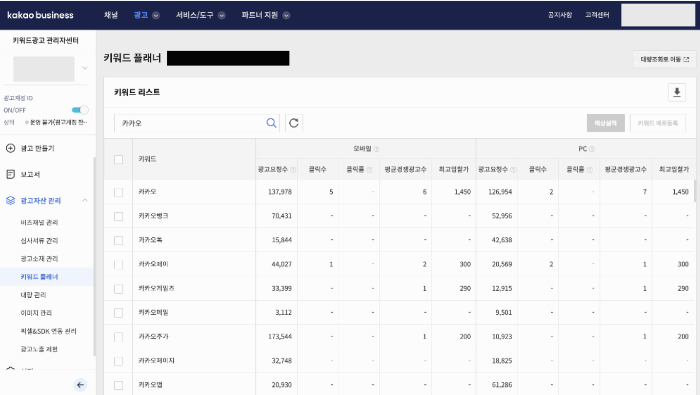Check the box for 카카오페이 row
The image size is (700, 395).
118,264
